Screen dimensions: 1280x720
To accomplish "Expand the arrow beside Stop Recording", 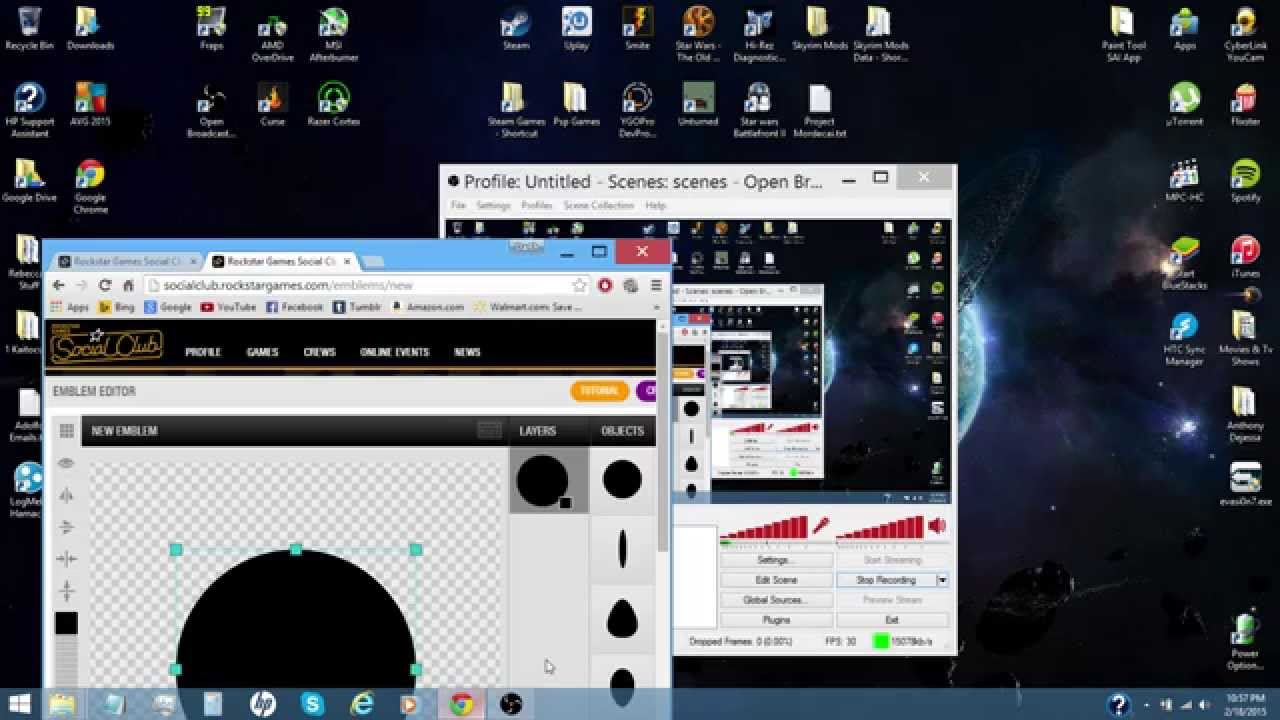I will click(x=942, y=580).
